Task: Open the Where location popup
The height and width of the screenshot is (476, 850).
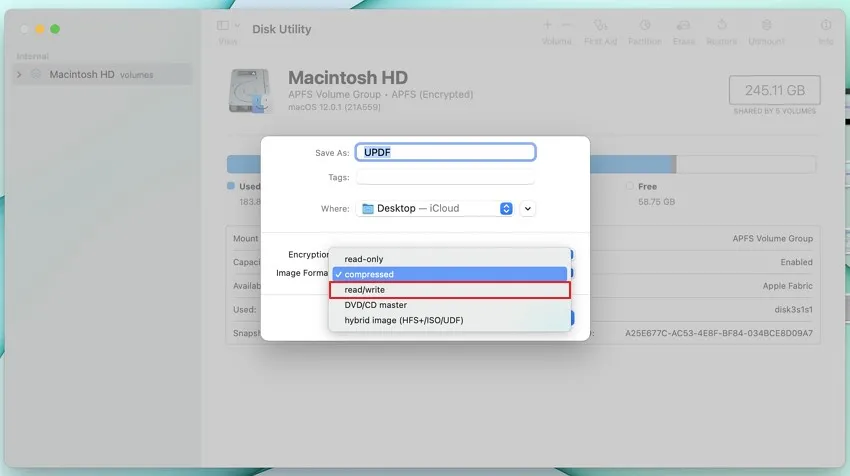Action: [x=435, y=208]
